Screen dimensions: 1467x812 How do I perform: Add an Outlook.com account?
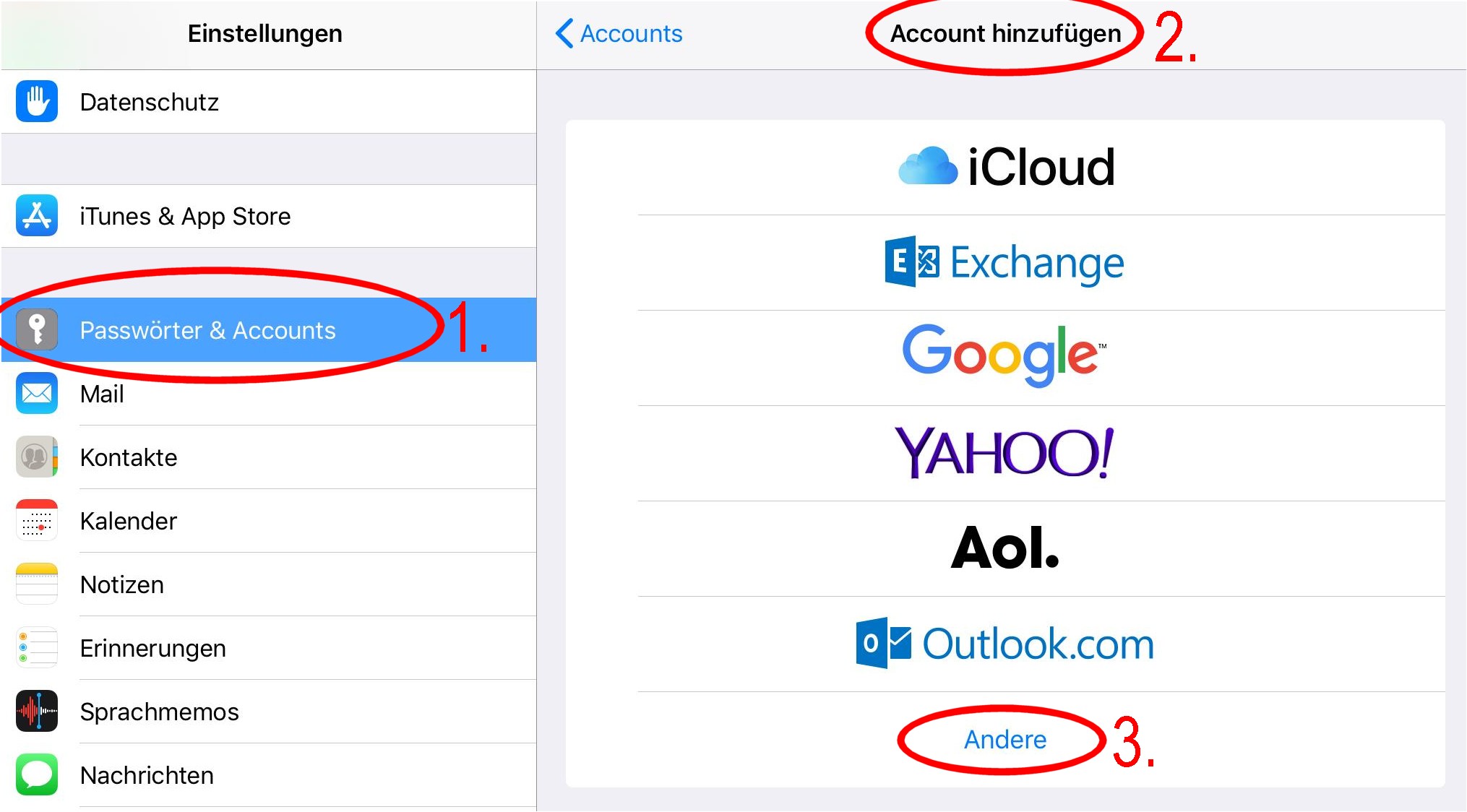[1005, 644]
